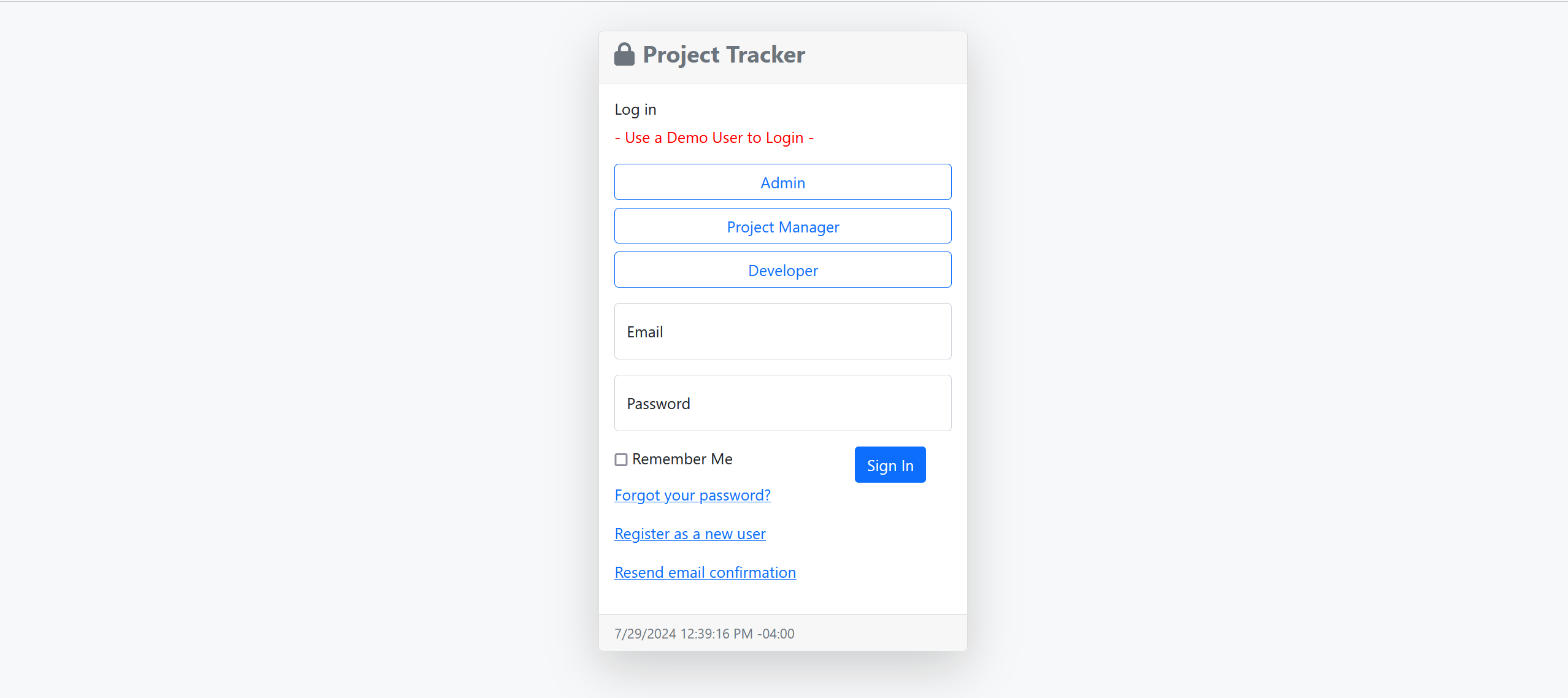Click the Register as a new user icon

690,533
